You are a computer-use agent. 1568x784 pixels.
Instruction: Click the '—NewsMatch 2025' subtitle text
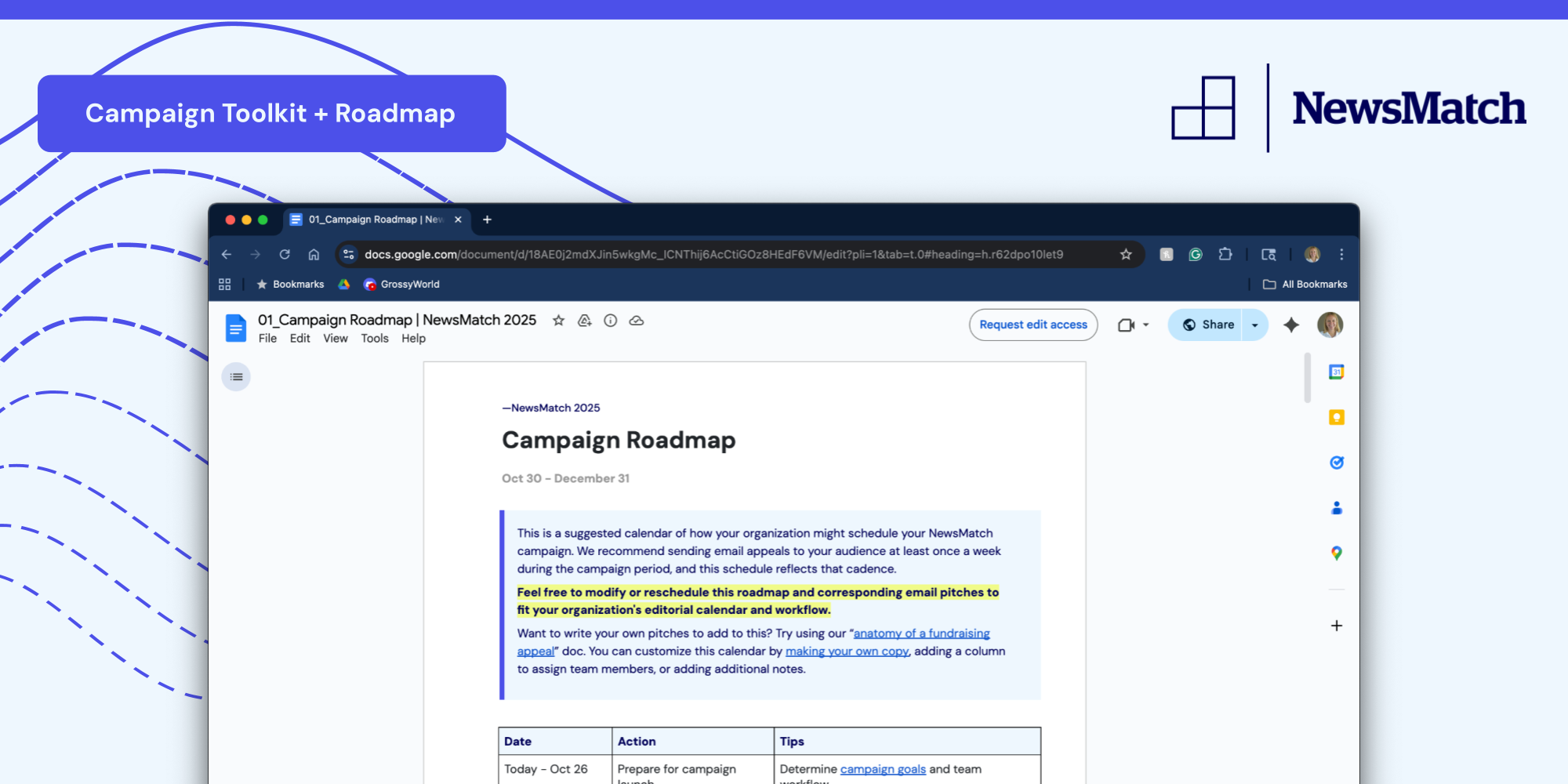click(x=551, y=408)
